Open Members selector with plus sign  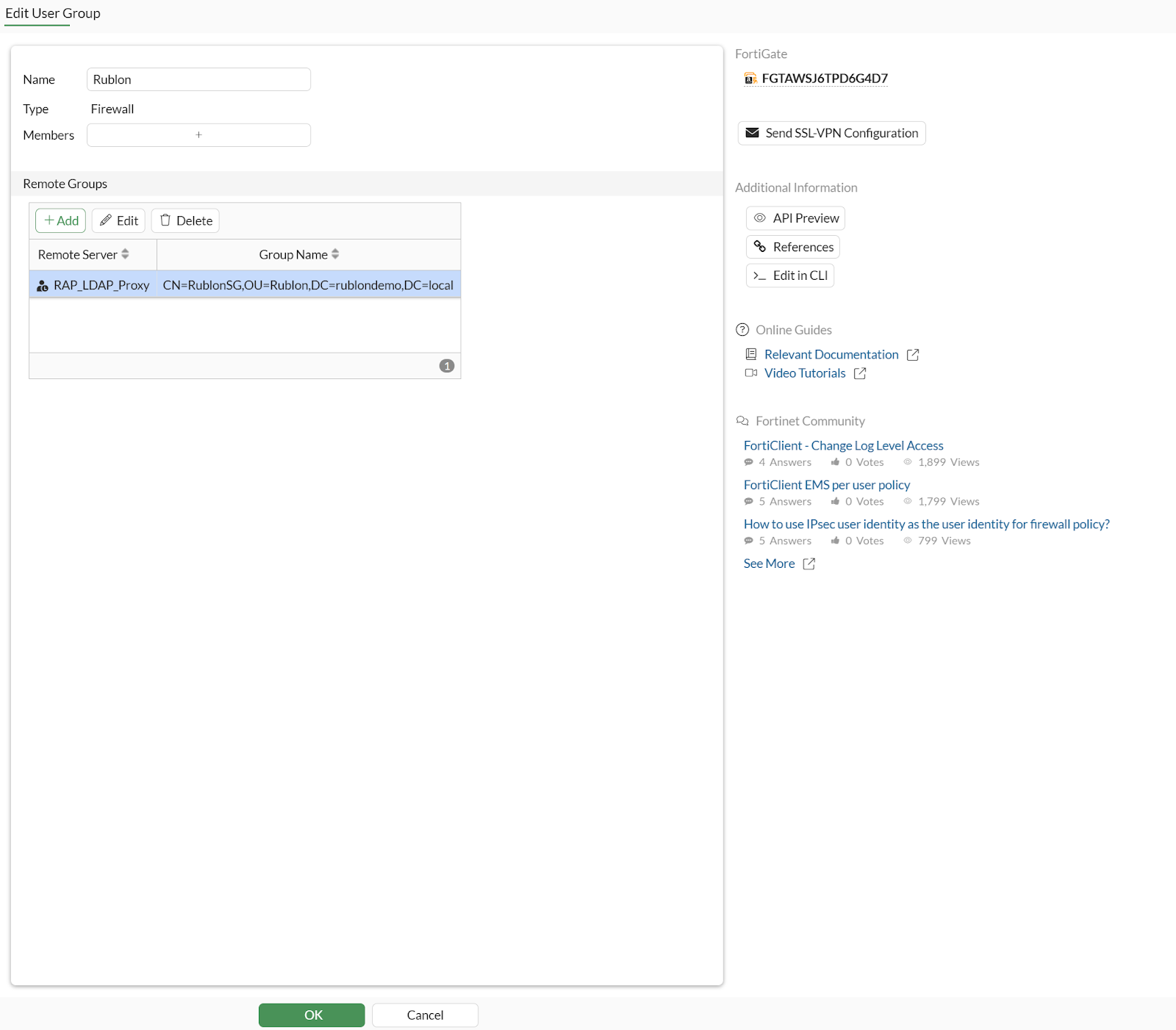[198, 135]
